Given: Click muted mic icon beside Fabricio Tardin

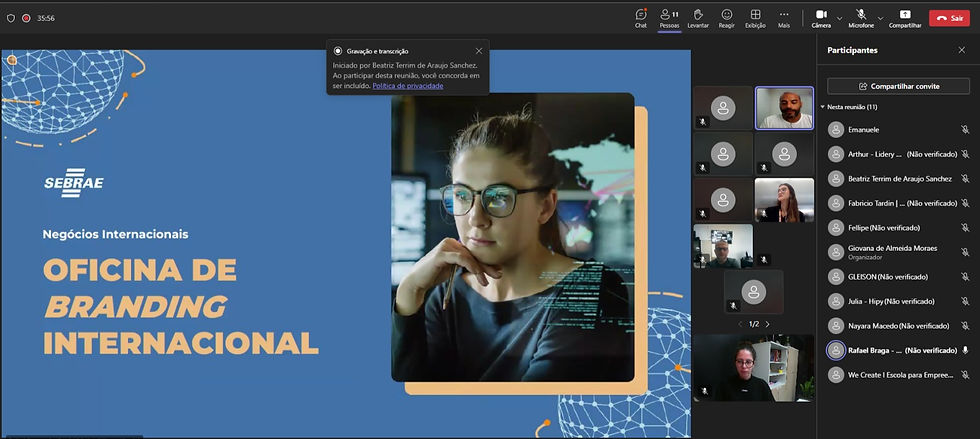Looking at the screenshot, I should pyautogui.click(x=965, y=203).
